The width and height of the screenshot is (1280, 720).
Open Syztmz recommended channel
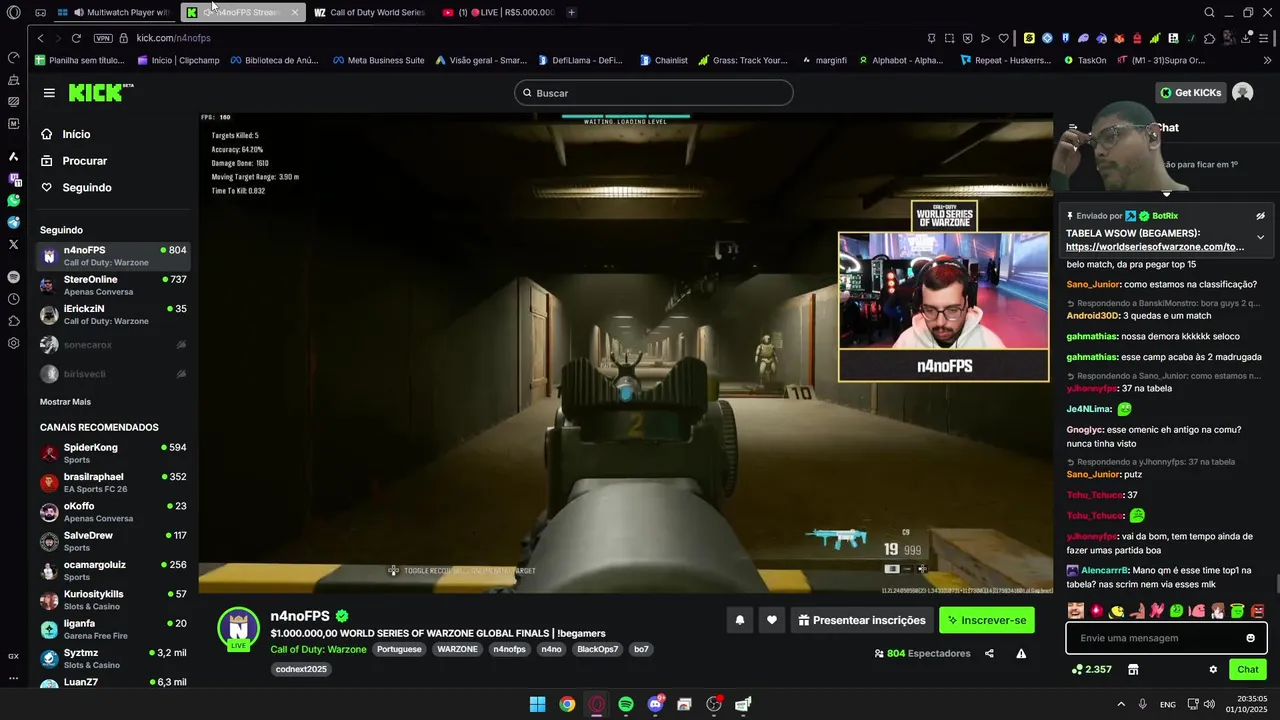point(114,658)
